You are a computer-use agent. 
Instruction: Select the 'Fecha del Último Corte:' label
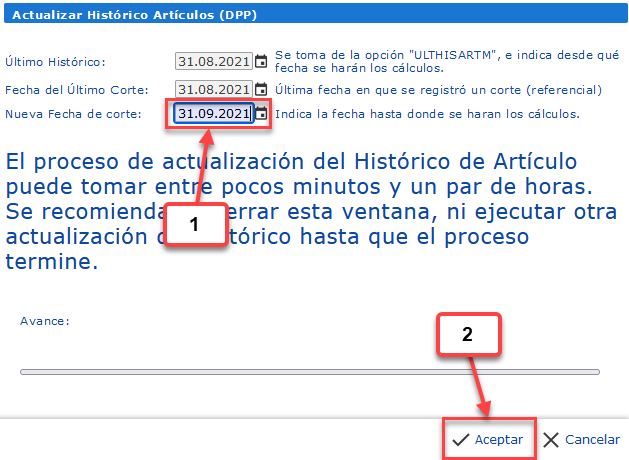[x=77, y=90]
